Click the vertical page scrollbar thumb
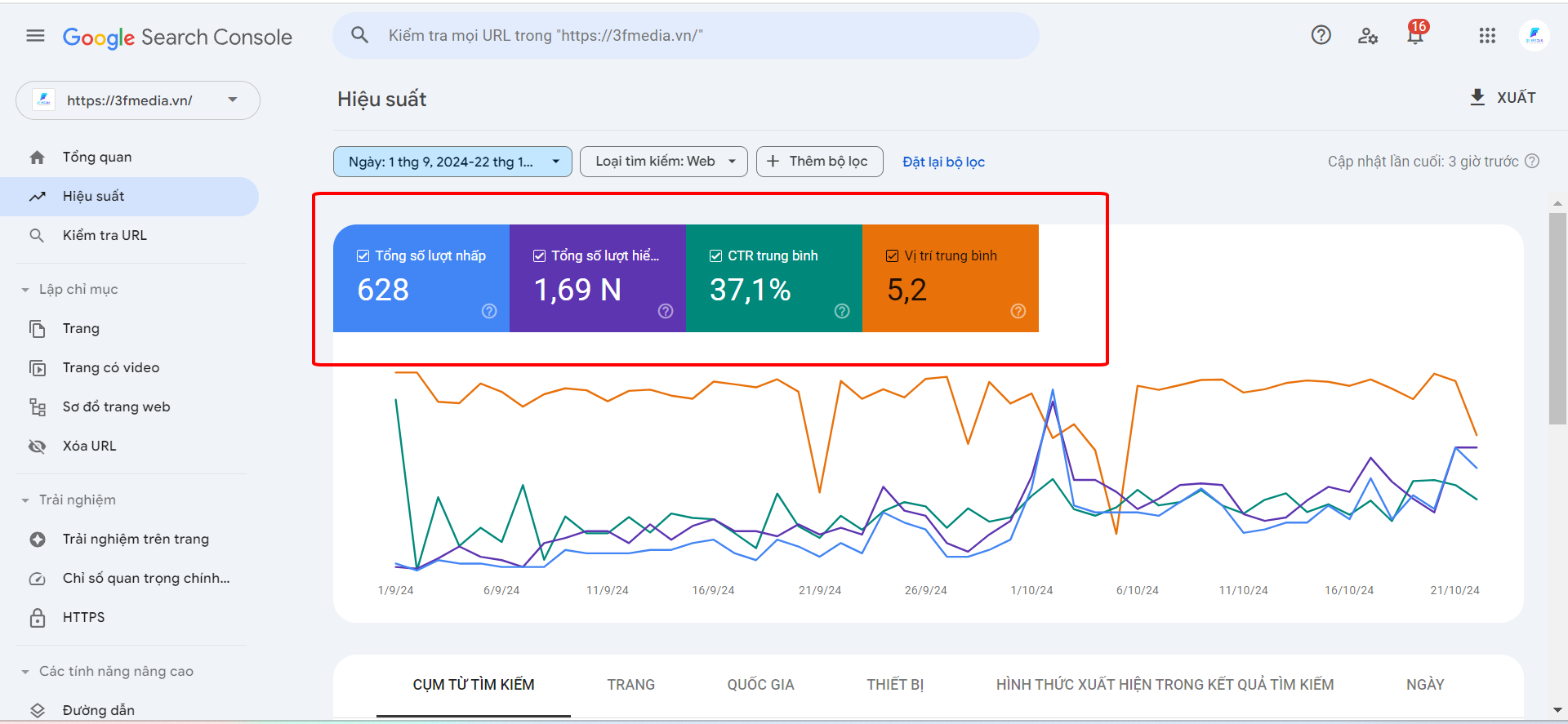 1557,318
